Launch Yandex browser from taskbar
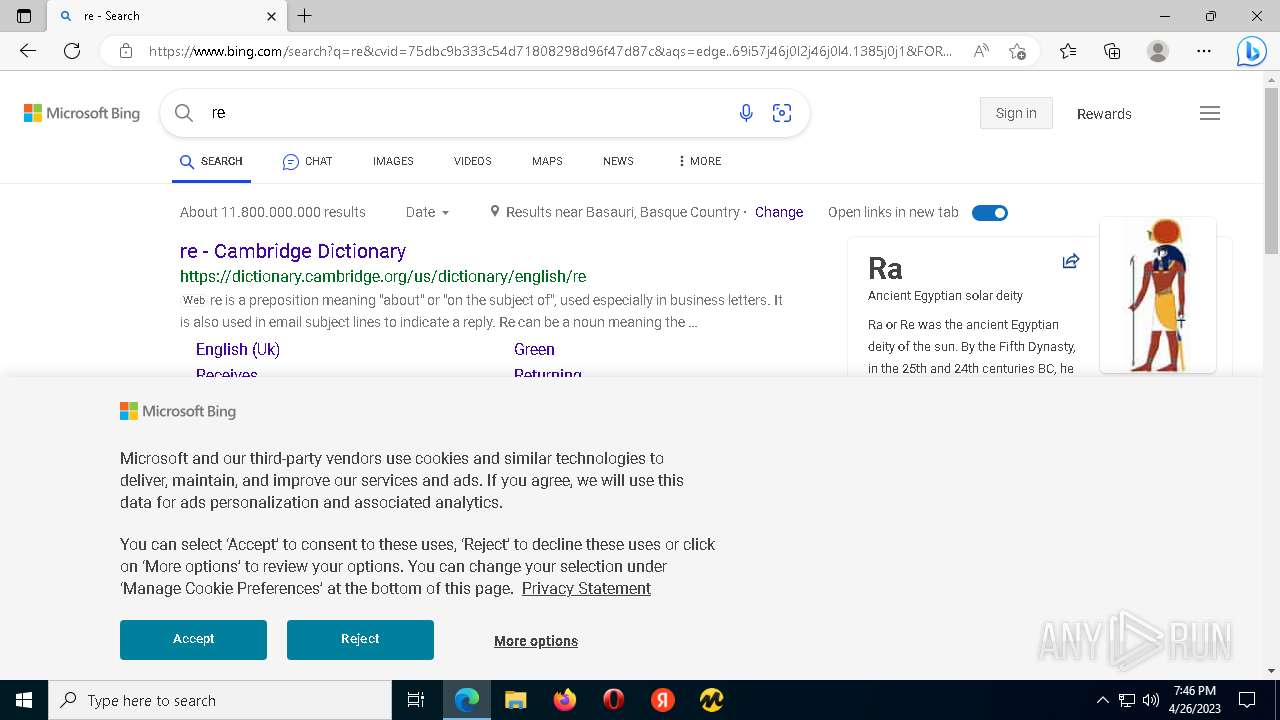The image size is (1280, 720). click(x=662, y=700)
